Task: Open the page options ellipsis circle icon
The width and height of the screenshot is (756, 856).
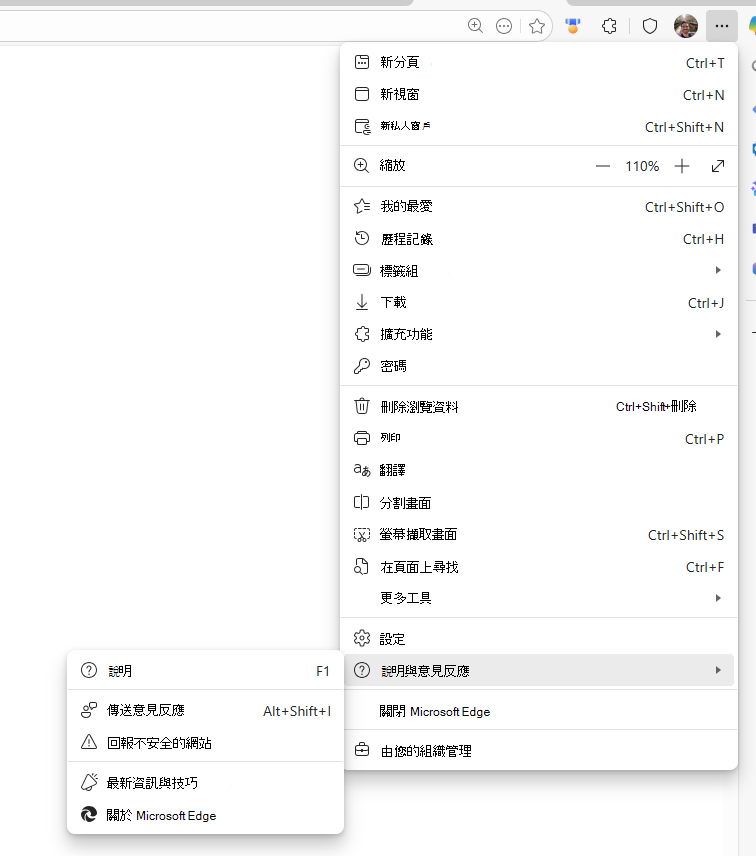Action: pyautogui.click(x=504, y=26)
